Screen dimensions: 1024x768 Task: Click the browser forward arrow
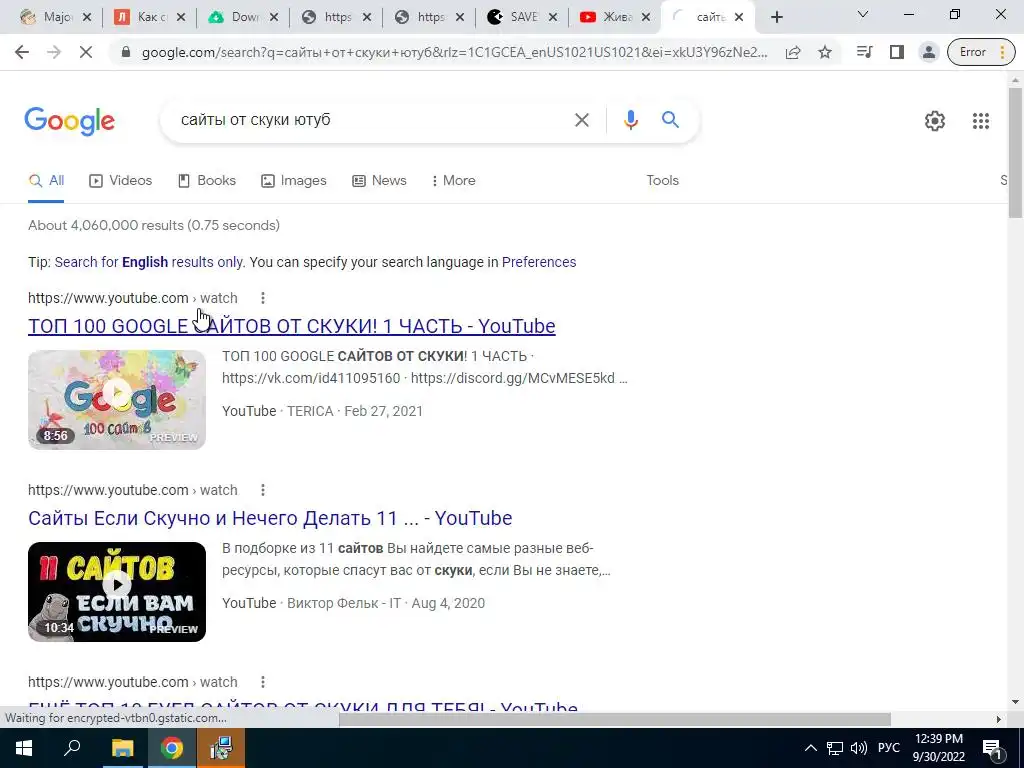click(x=54, y=52)
